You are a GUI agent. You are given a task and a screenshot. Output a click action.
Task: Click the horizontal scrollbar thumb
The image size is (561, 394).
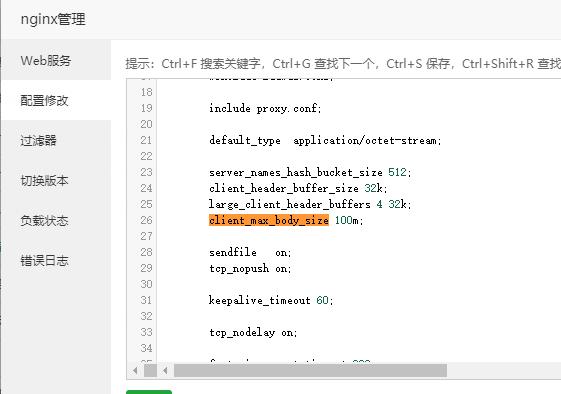click(310, 370)
